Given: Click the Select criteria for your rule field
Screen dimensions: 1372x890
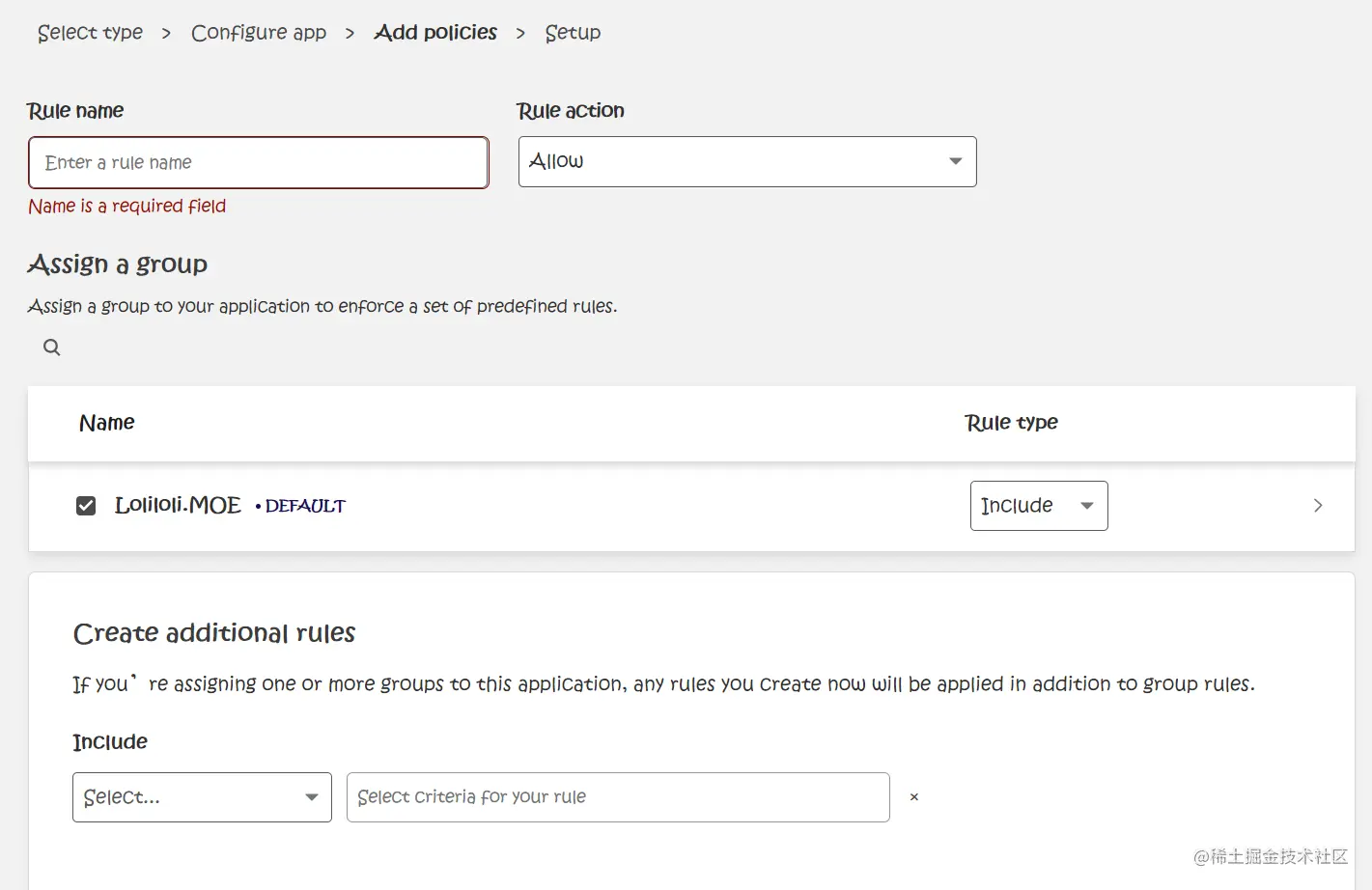Looking at the screenshot, I should (618, 797).
